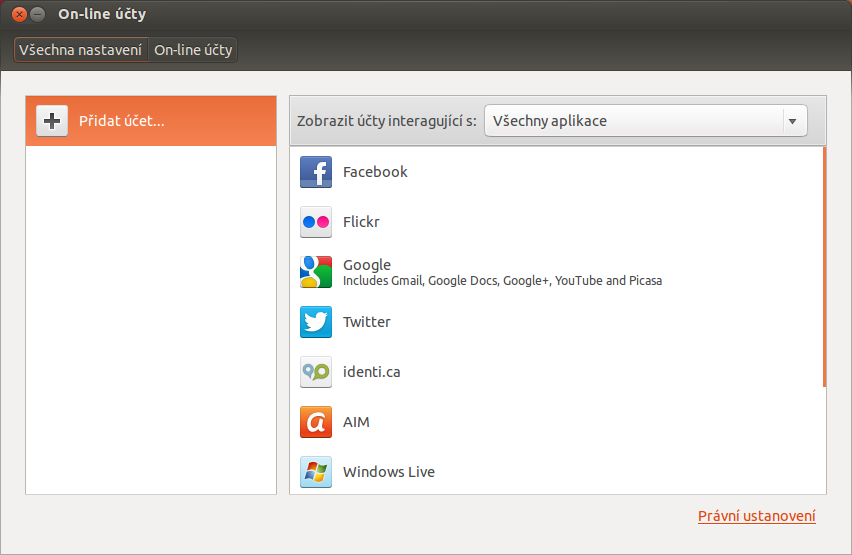
Task: Click the orange scrollbar of the account list
Action: coord(824,266)
